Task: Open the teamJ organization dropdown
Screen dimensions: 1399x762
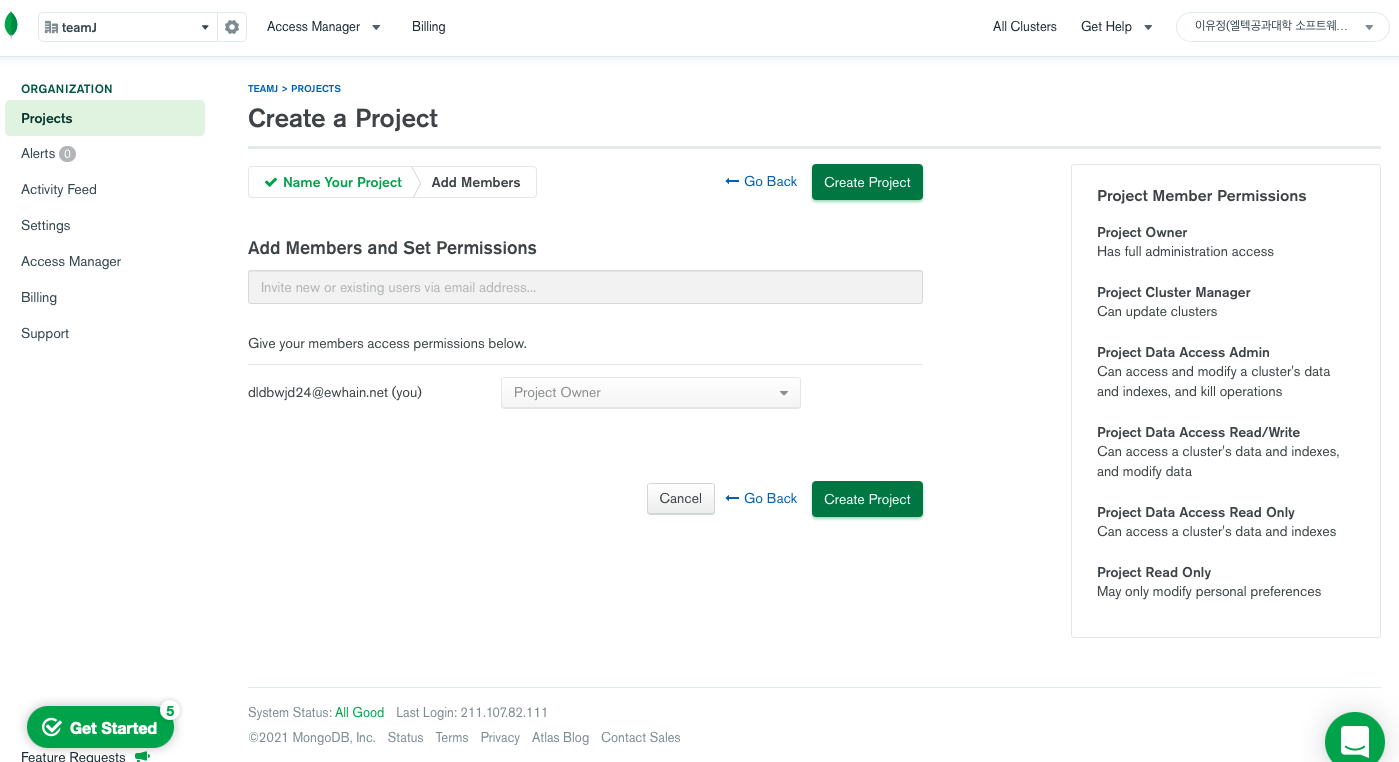Action: pos(128,27)
